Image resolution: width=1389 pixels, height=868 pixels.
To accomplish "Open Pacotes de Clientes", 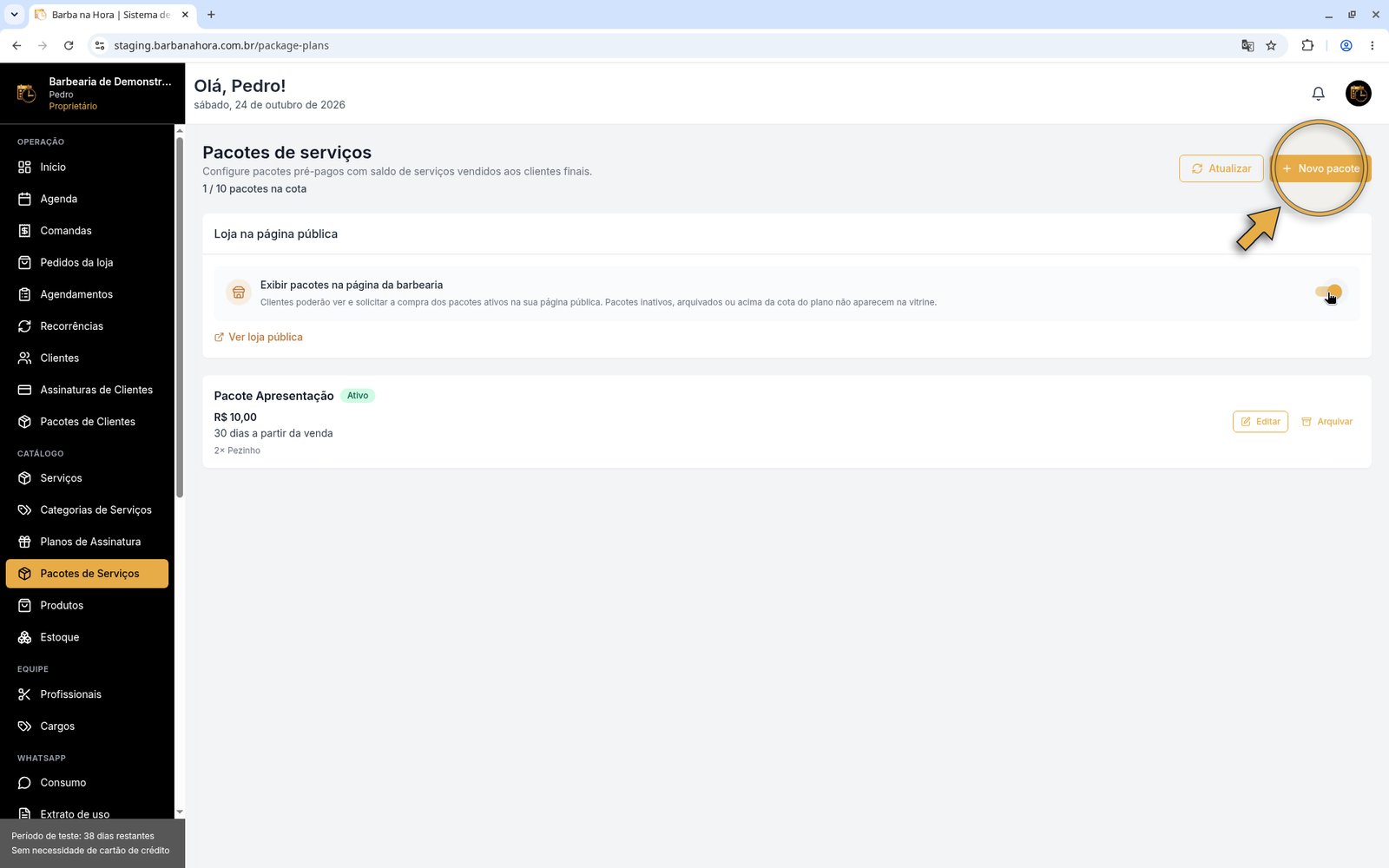I will [87, 422].
